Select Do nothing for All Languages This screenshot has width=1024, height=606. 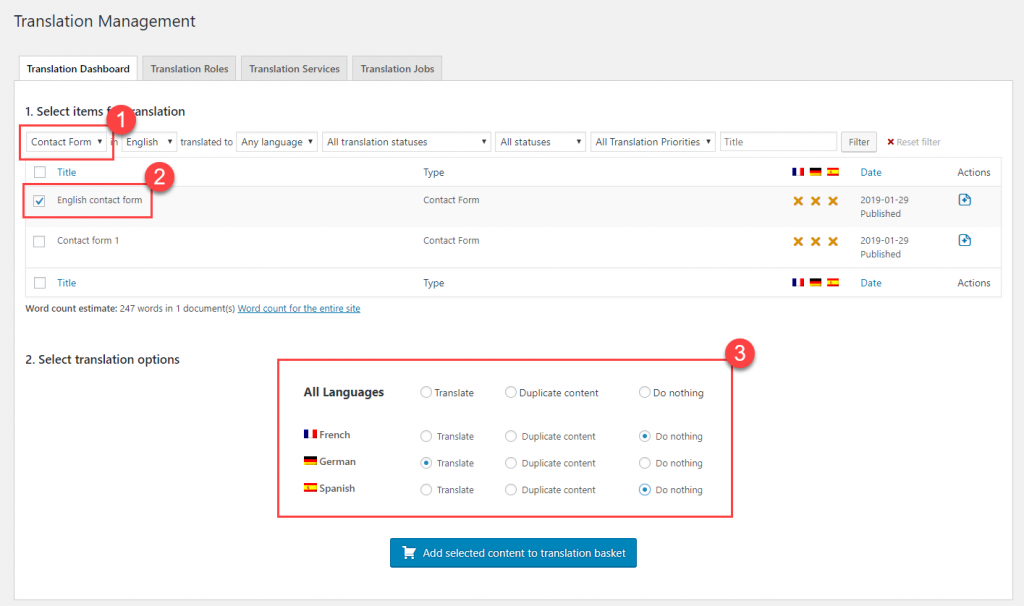(645, 392)
